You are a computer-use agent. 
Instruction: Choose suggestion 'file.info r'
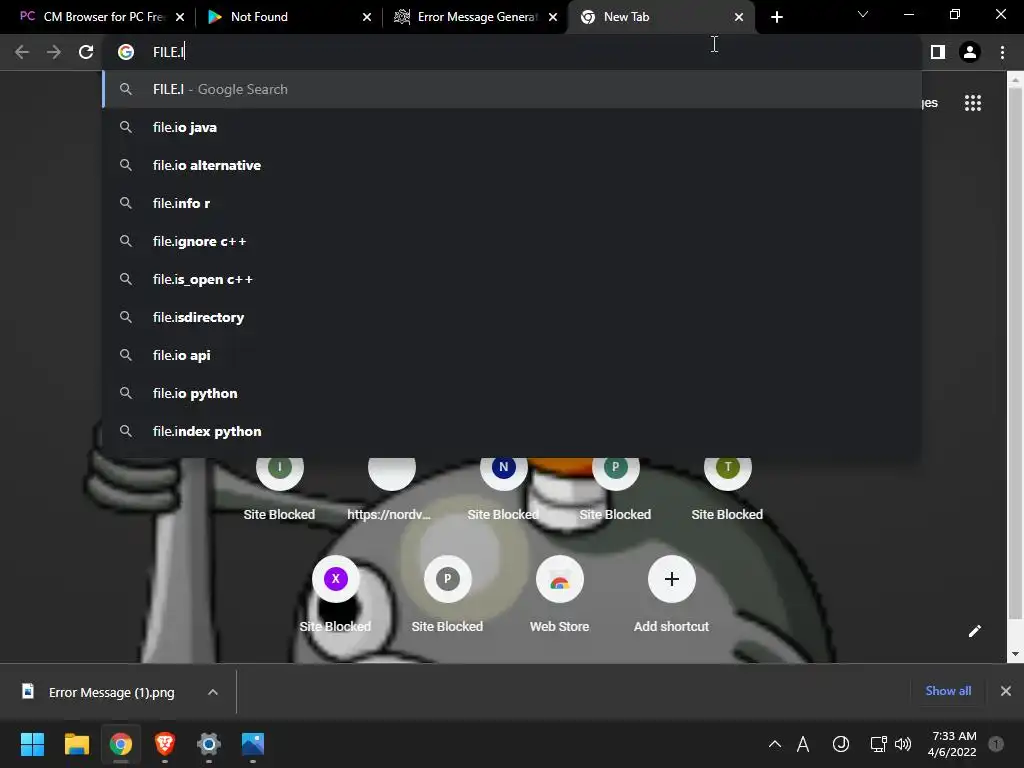coord(512,203)
